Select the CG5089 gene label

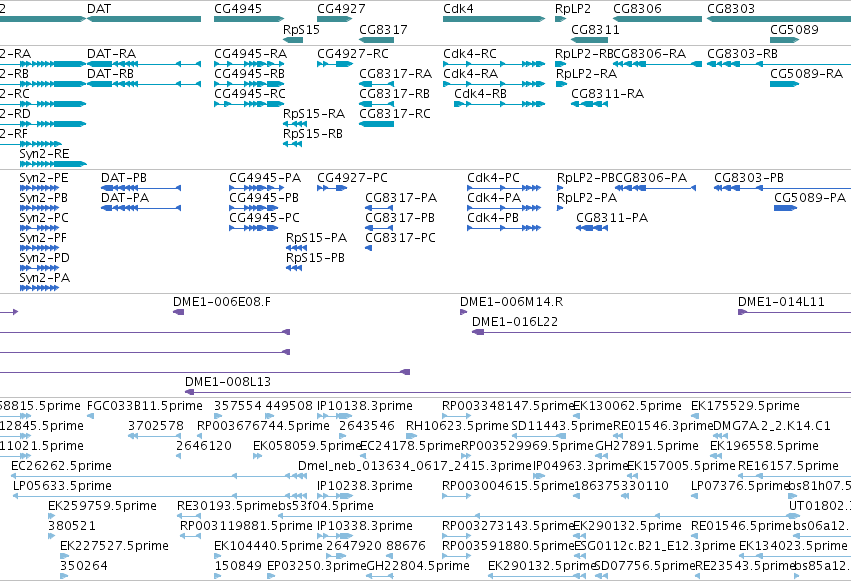click(794, 29)
